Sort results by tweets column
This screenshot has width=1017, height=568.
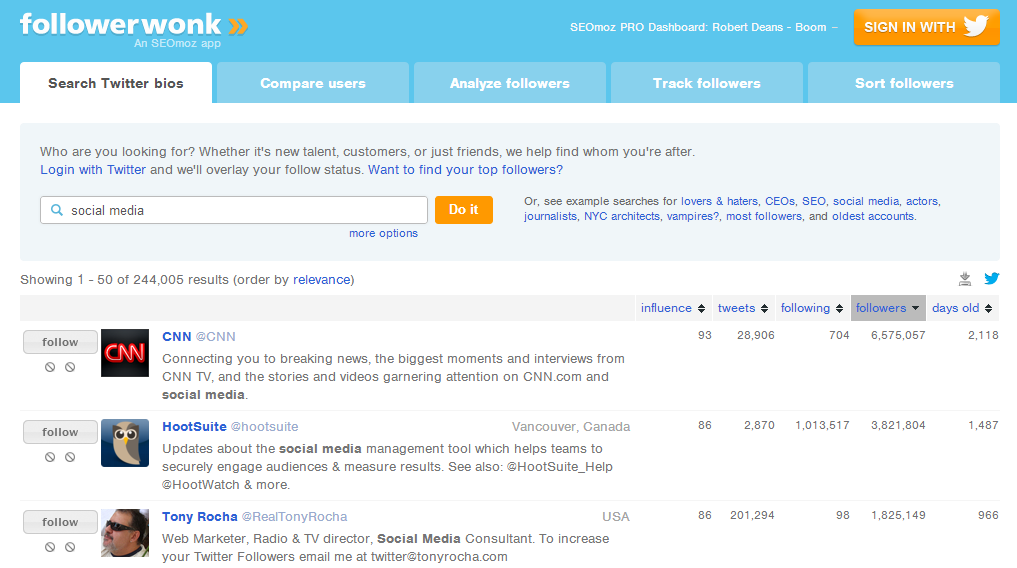(743, 308)
